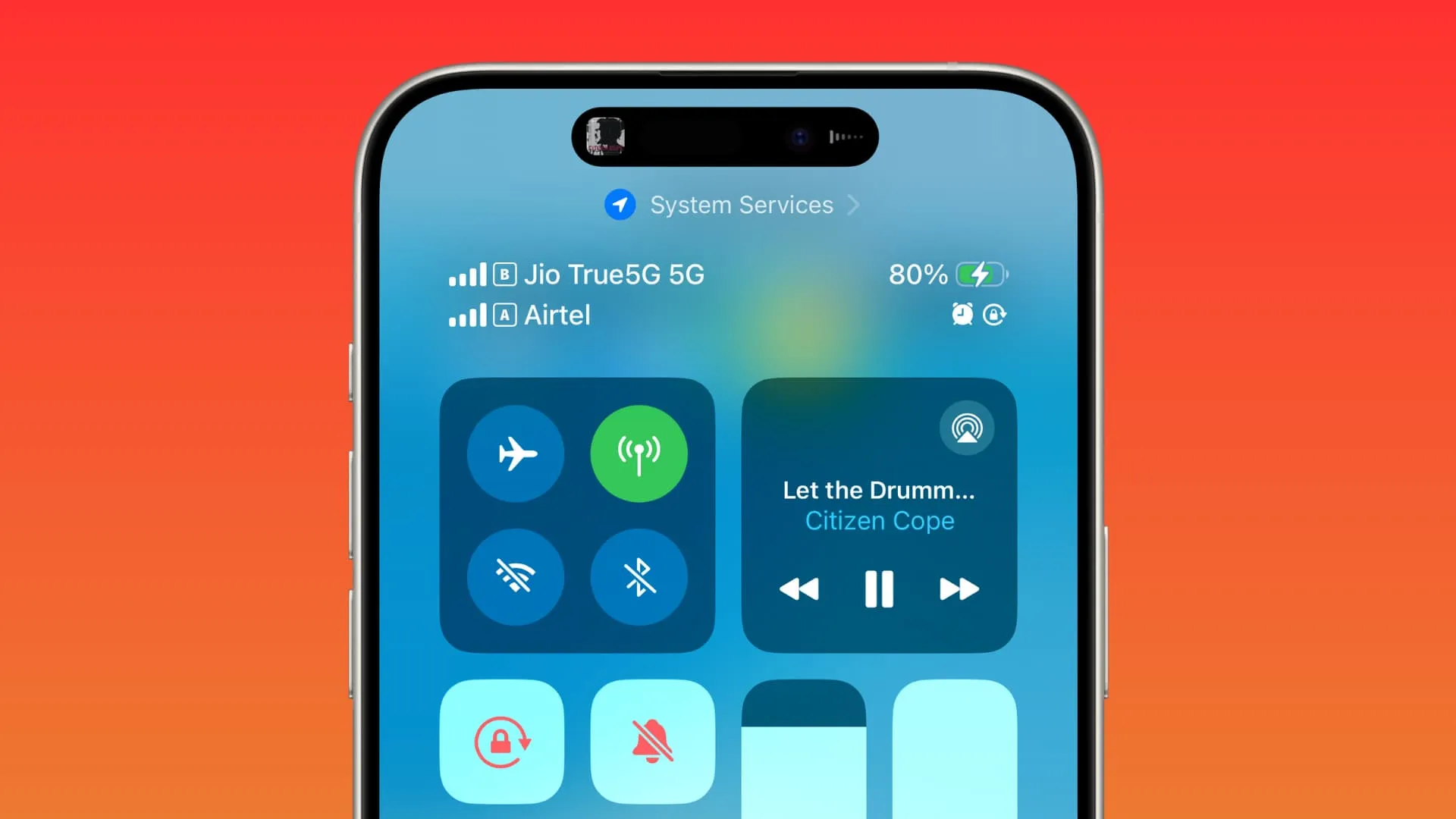
Task: Toggle cellular data green button off
Action: 639,452
